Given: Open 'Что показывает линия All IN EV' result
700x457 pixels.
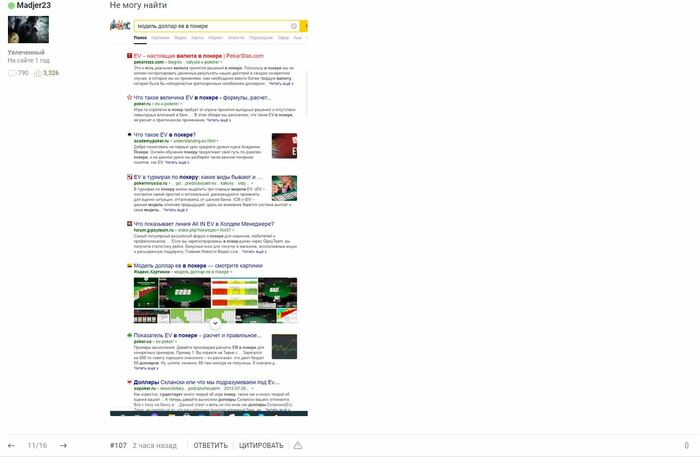Looking at the screenshot, I should 204,224.
